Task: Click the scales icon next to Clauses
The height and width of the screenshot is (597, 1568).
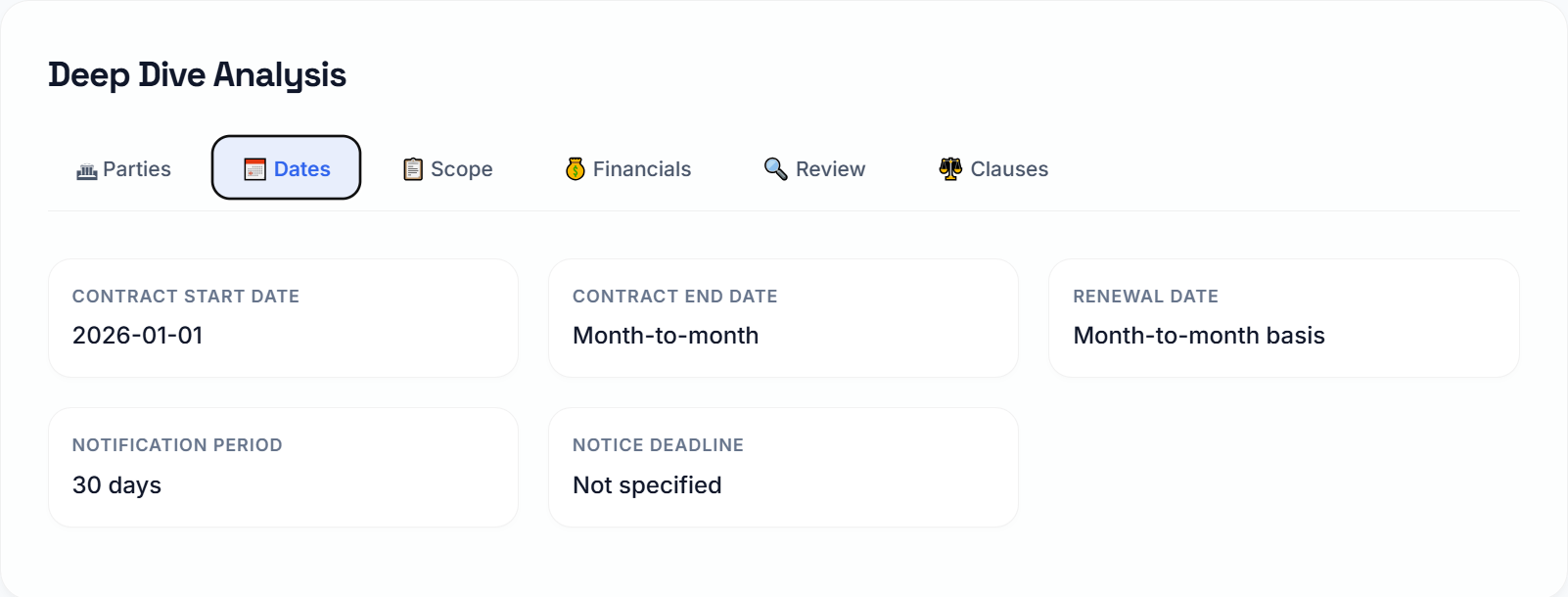Action: point(948,168)
